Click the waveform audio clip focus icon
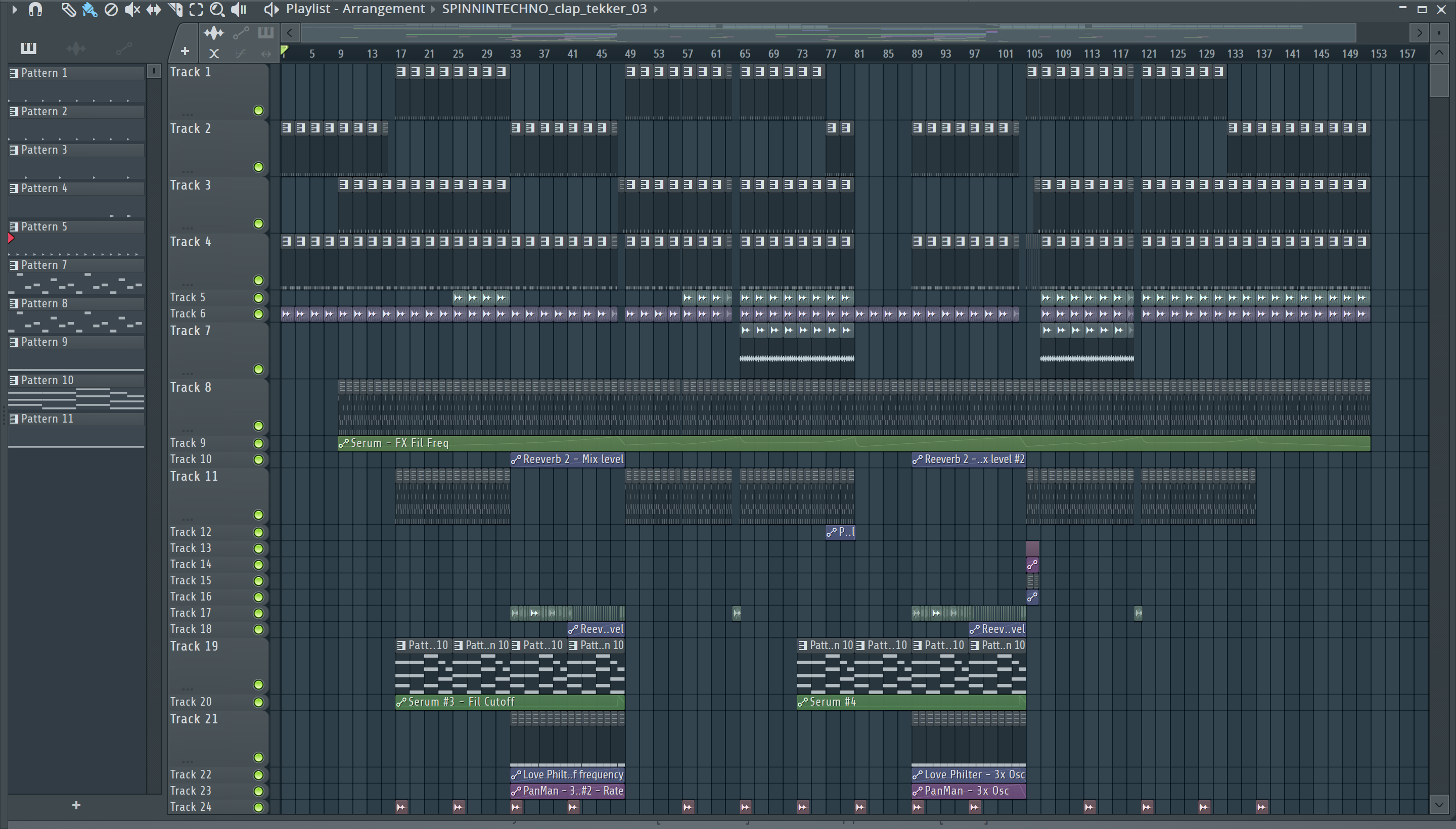1456x829 pixels. coord(214,33)
